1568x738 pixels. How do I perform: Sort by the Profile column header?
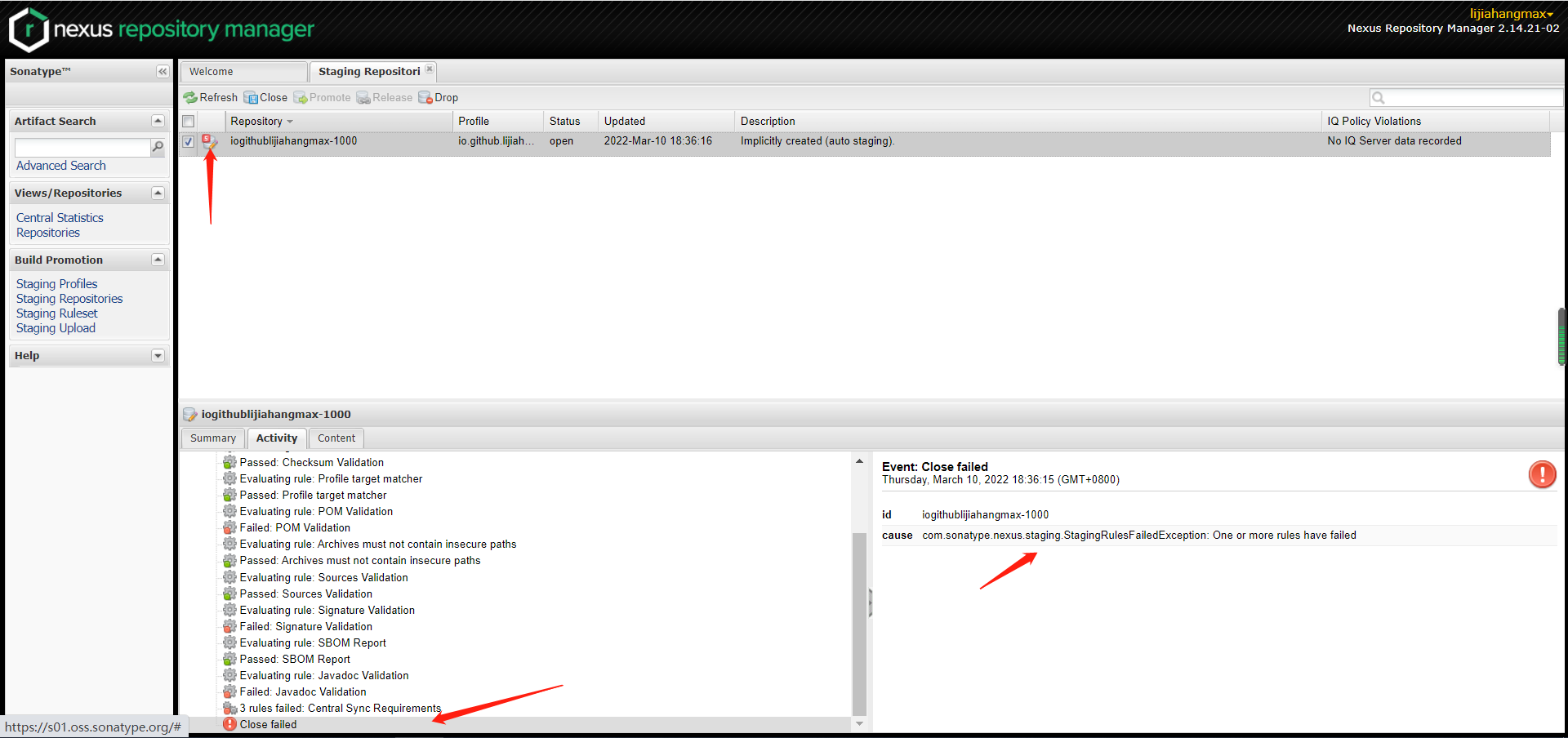coord(497,122)
